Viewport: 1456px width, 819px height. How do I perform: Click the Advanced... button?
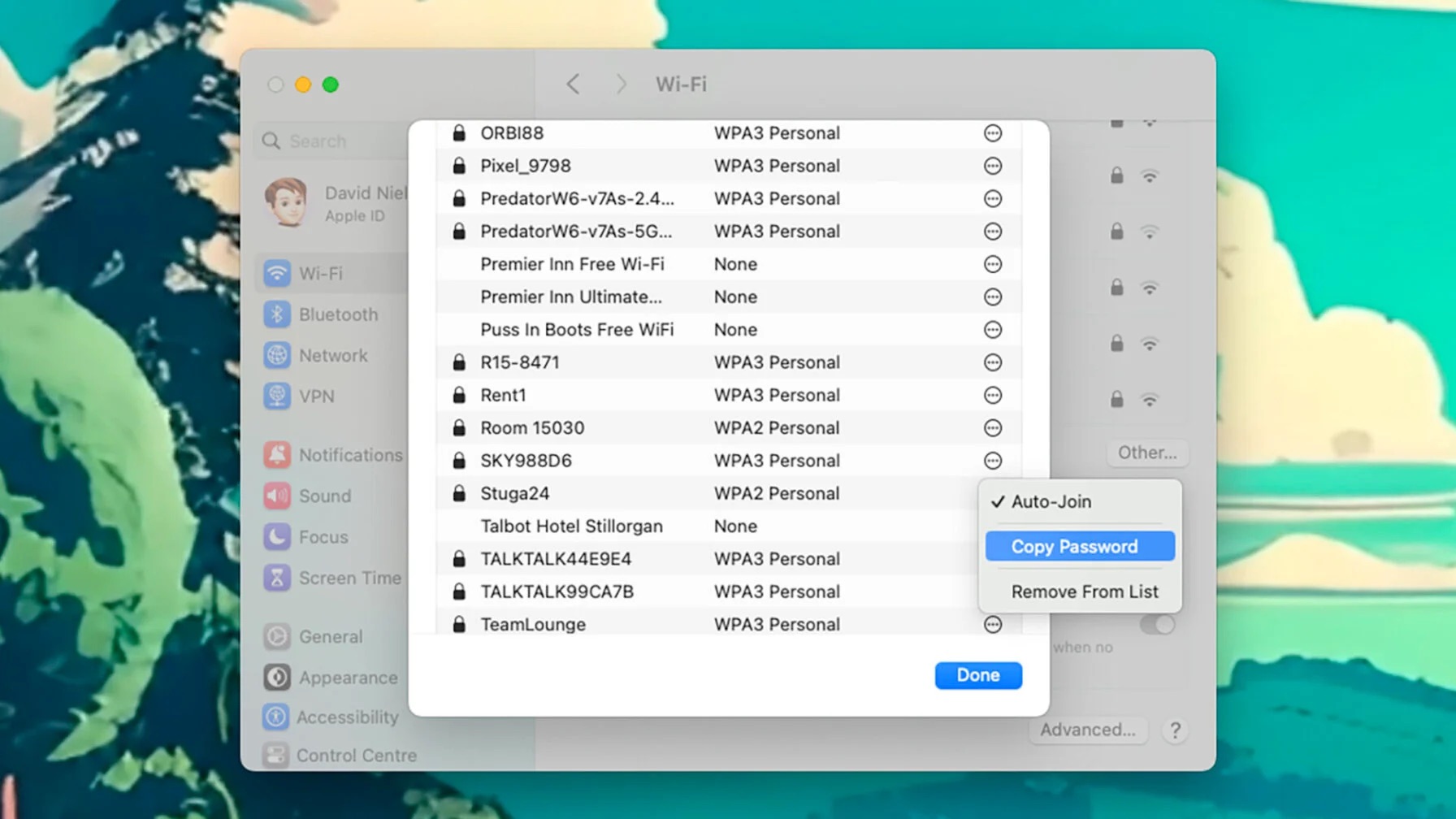click(x=1087, y=730)
